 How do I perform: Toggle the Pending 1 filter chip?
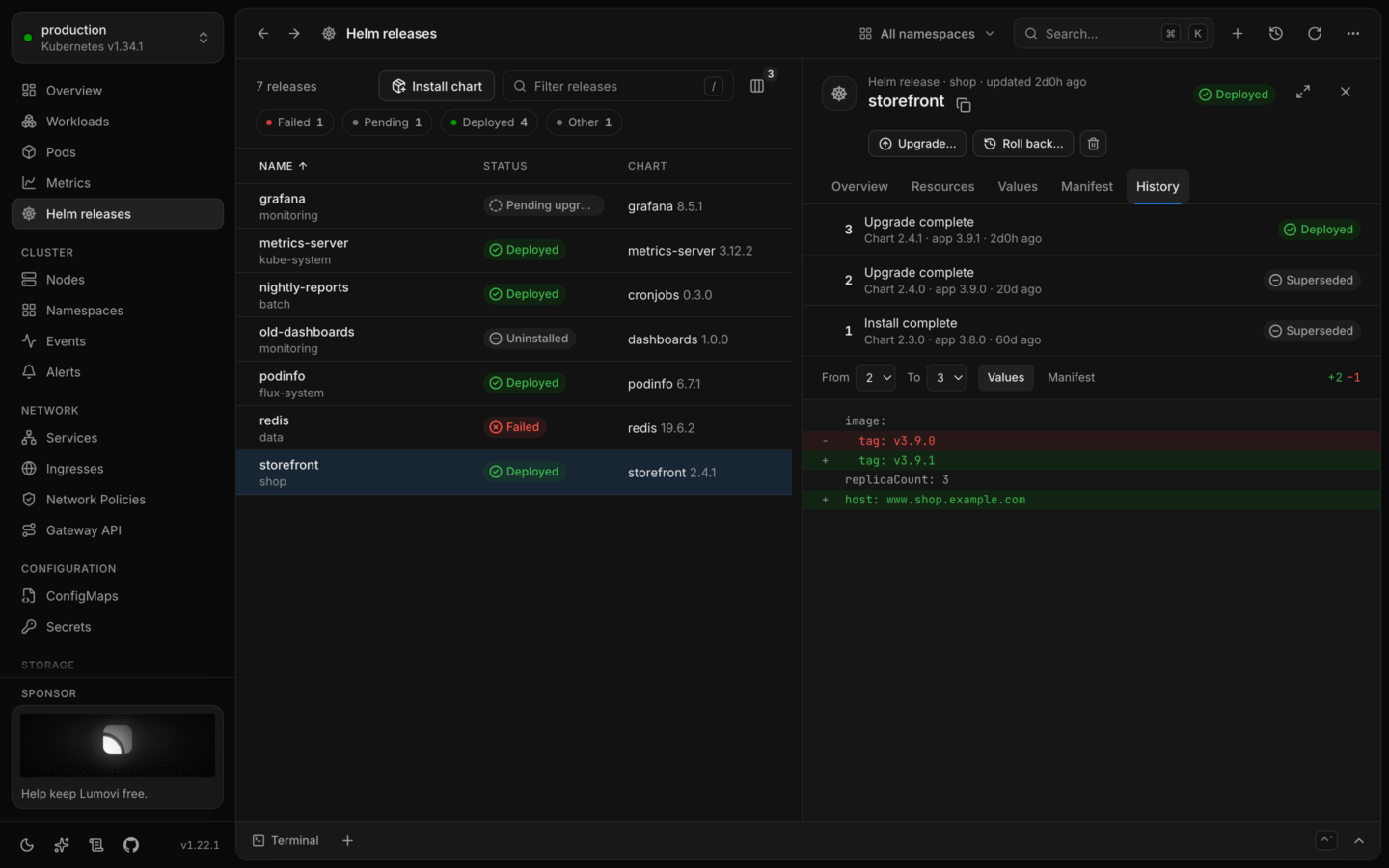(387, 122)
